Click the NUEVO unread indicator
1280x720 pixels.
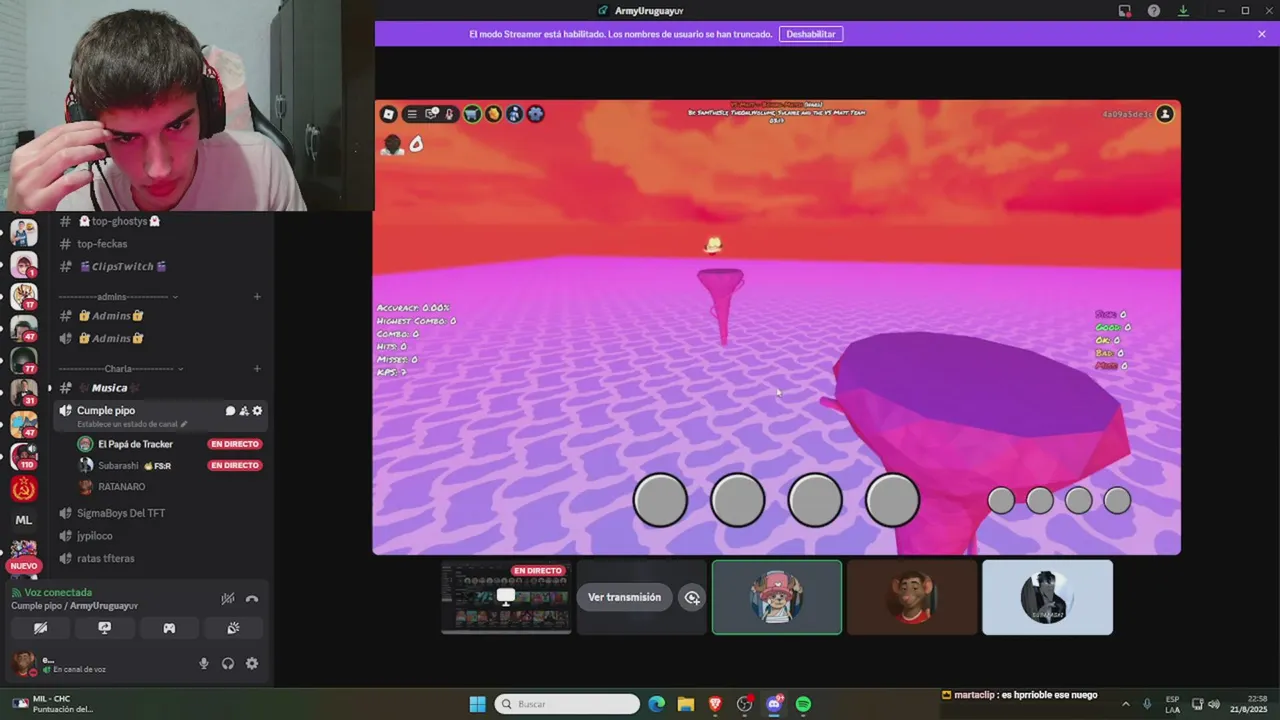(x=24, y=566)
